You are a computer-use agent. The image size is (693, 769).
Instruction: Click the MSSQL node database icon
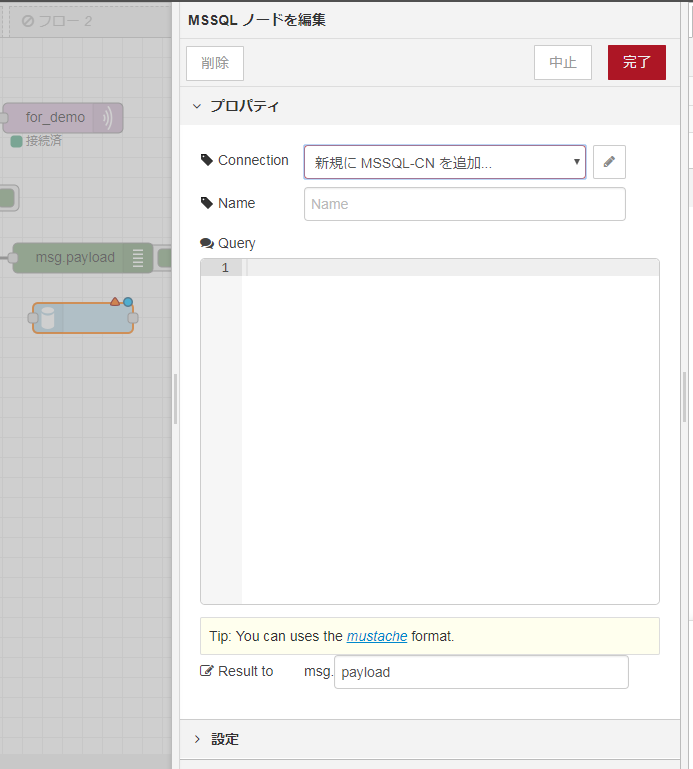pyautogui.click(x=48, y=318)
